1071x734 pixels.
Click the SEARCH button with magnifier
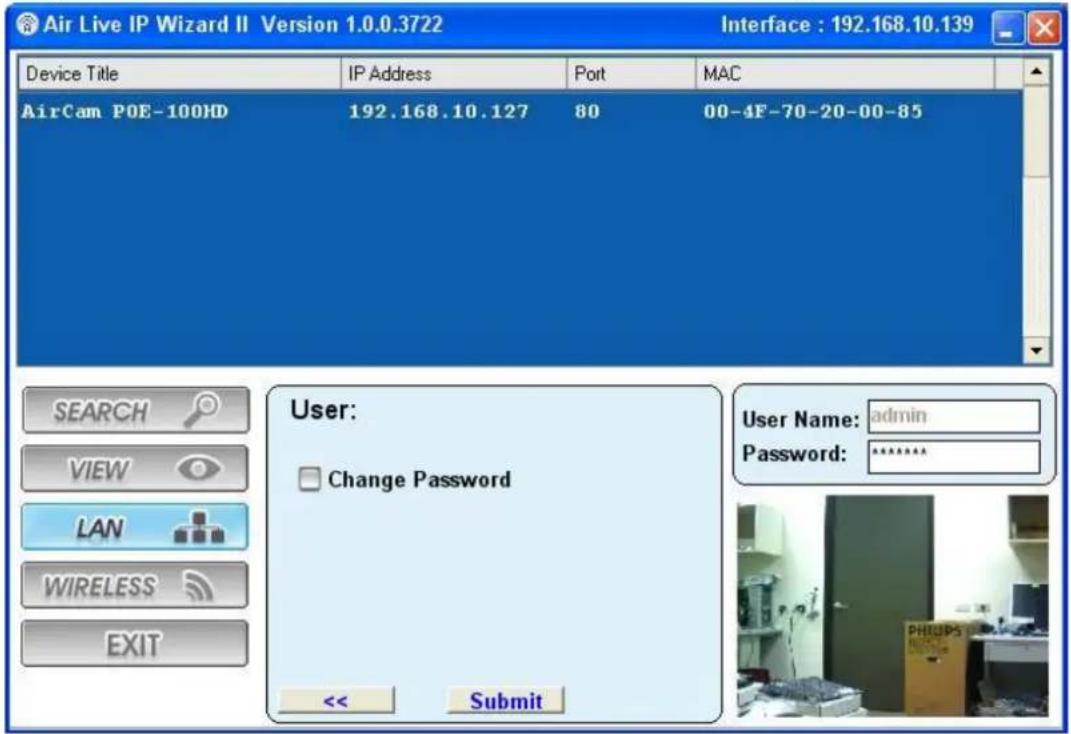pos(135,410)
